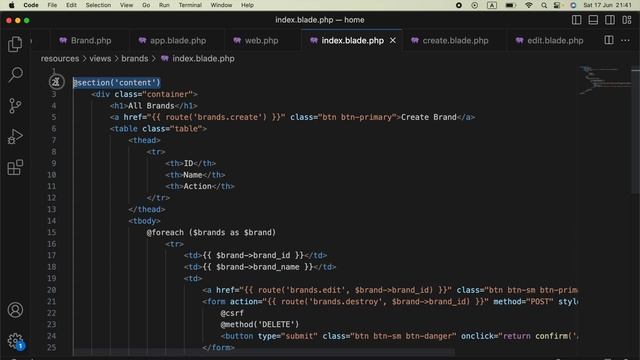The width and height of the screenshot is (640, 360).
Task: Open Spotlight search in menu bar
Action: [544, 5]
